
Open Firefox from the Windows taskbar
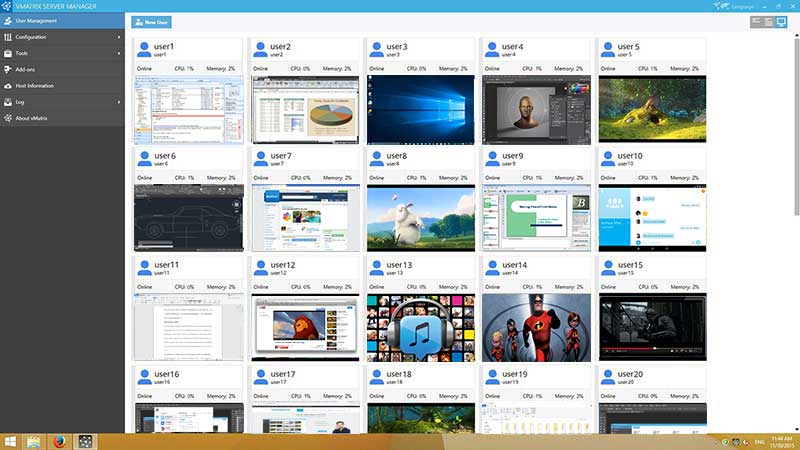coord(60,440)
